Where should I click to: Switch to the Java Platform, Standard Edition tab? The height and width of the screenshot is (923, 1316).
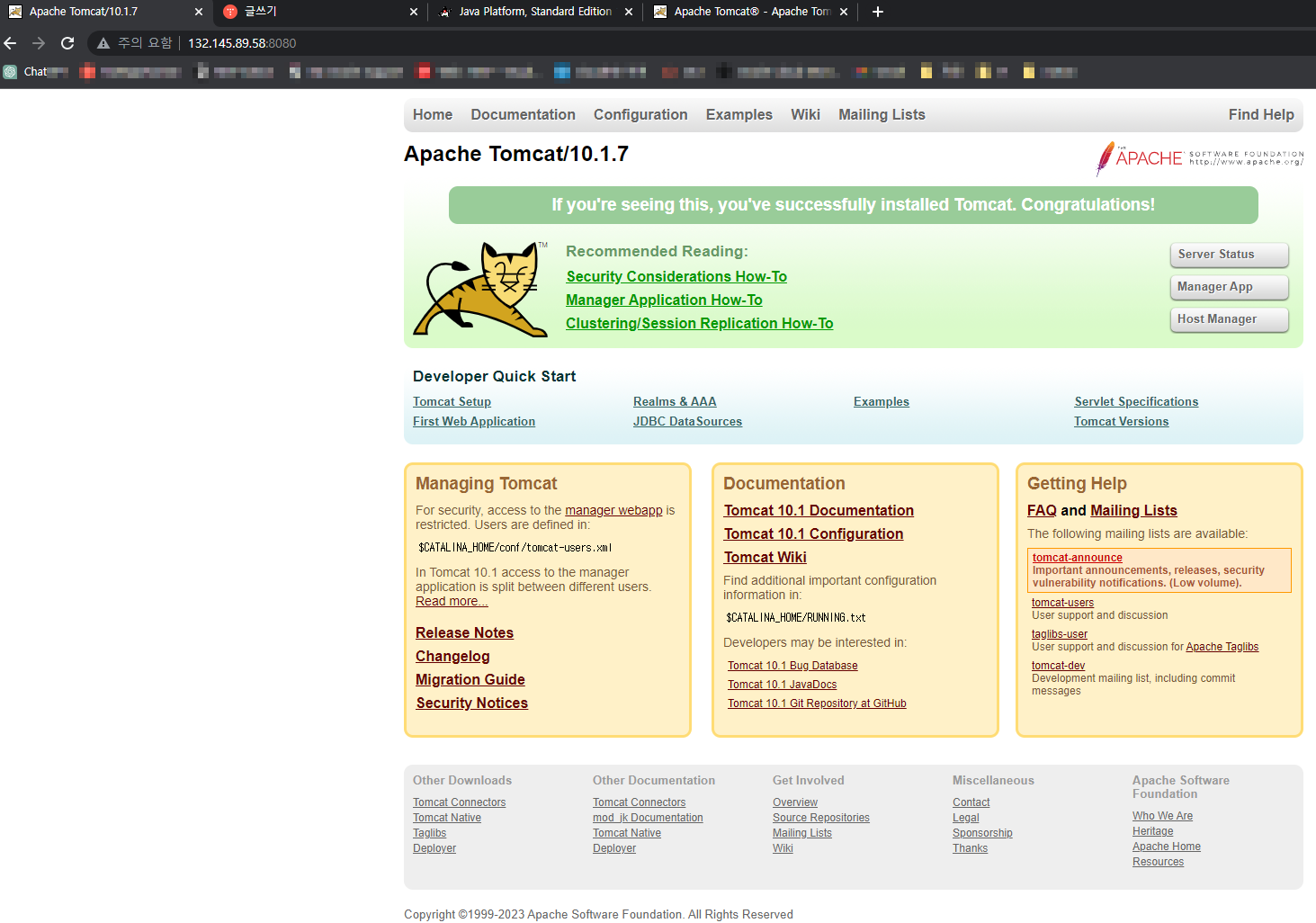pos(534,12)
